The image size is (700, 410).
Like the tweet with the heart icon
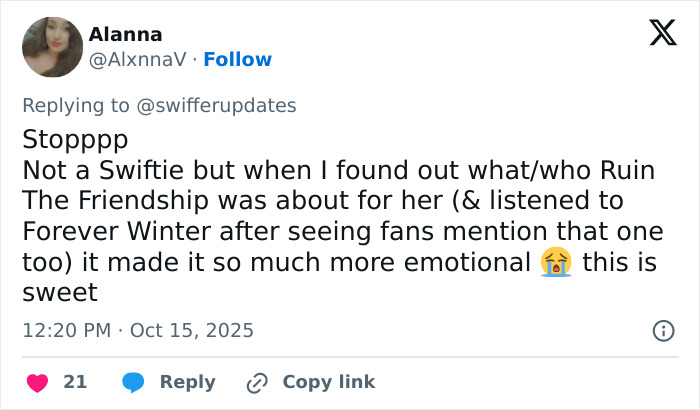37,382
